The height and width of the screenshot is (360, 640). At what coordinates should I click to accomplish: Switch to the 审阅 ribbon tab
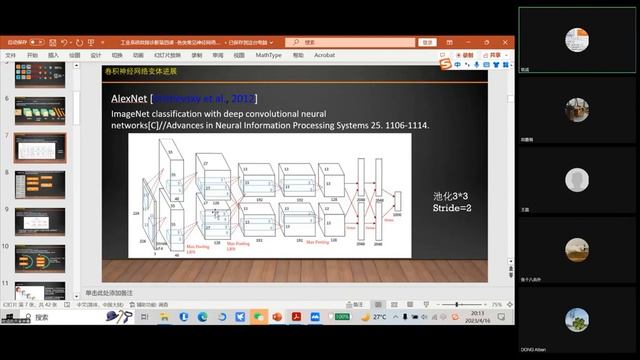[x=218, y=55]
